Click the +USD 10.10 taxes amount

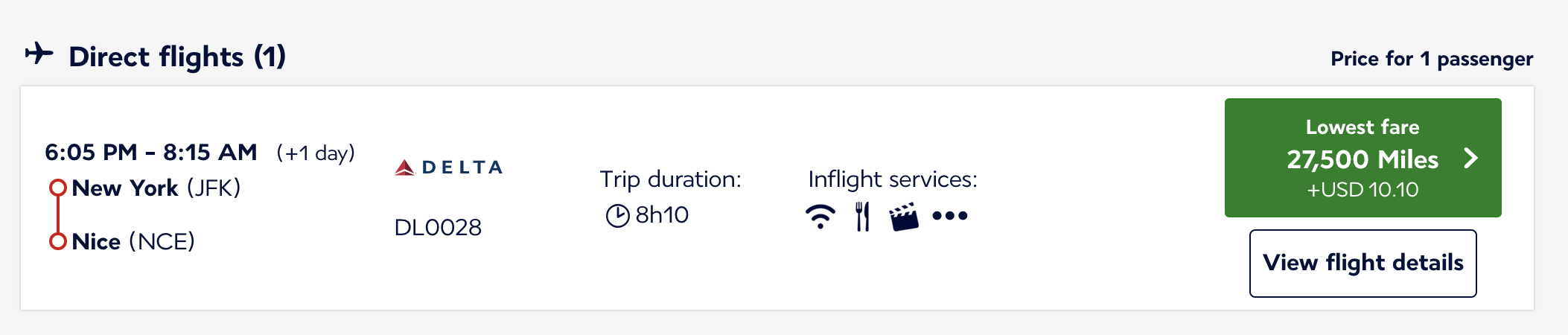(x=1363, y=190)
